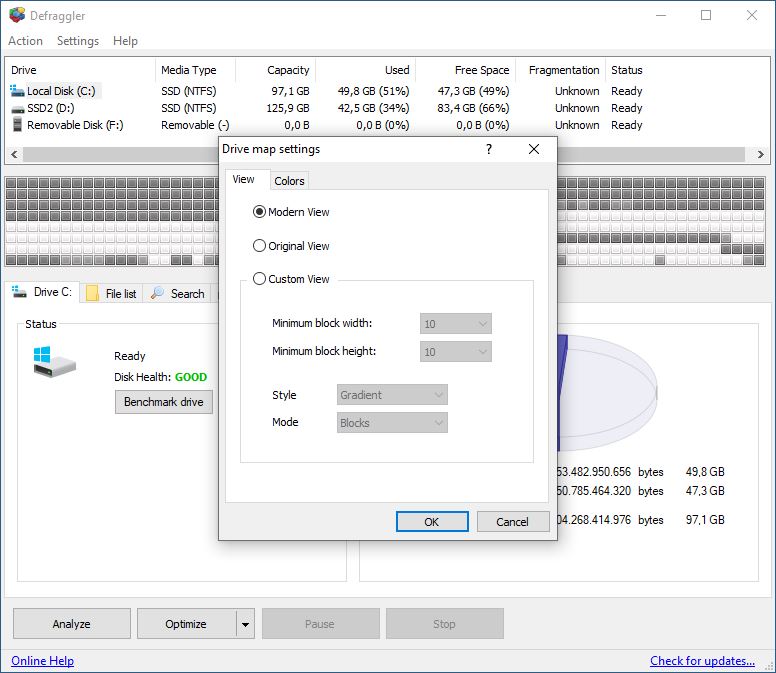This screenshot has width=776, height=673.
Task: Open Minimum block height dropdown
Action: tap(456, 352)
